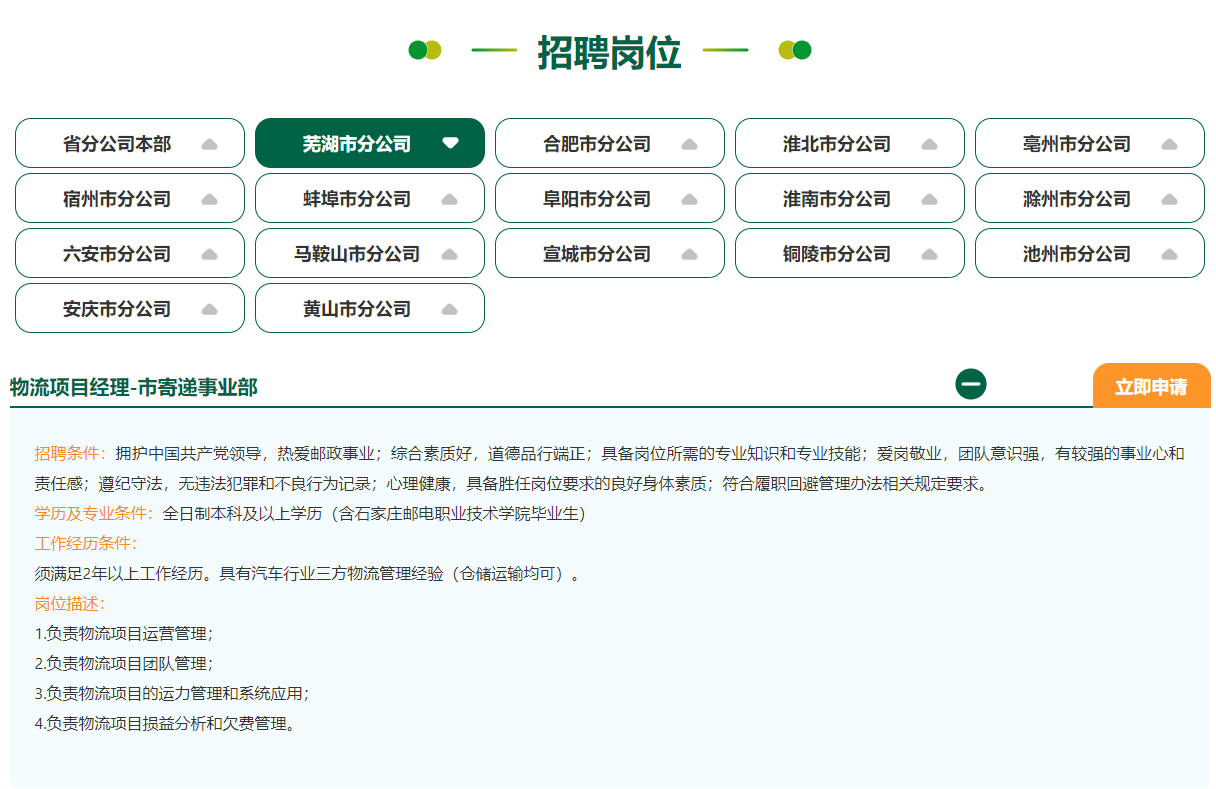Expand the 蚌埠市分公司 job list
Viewport: 1216px width, 789px height.
click(x=370, y=198)
